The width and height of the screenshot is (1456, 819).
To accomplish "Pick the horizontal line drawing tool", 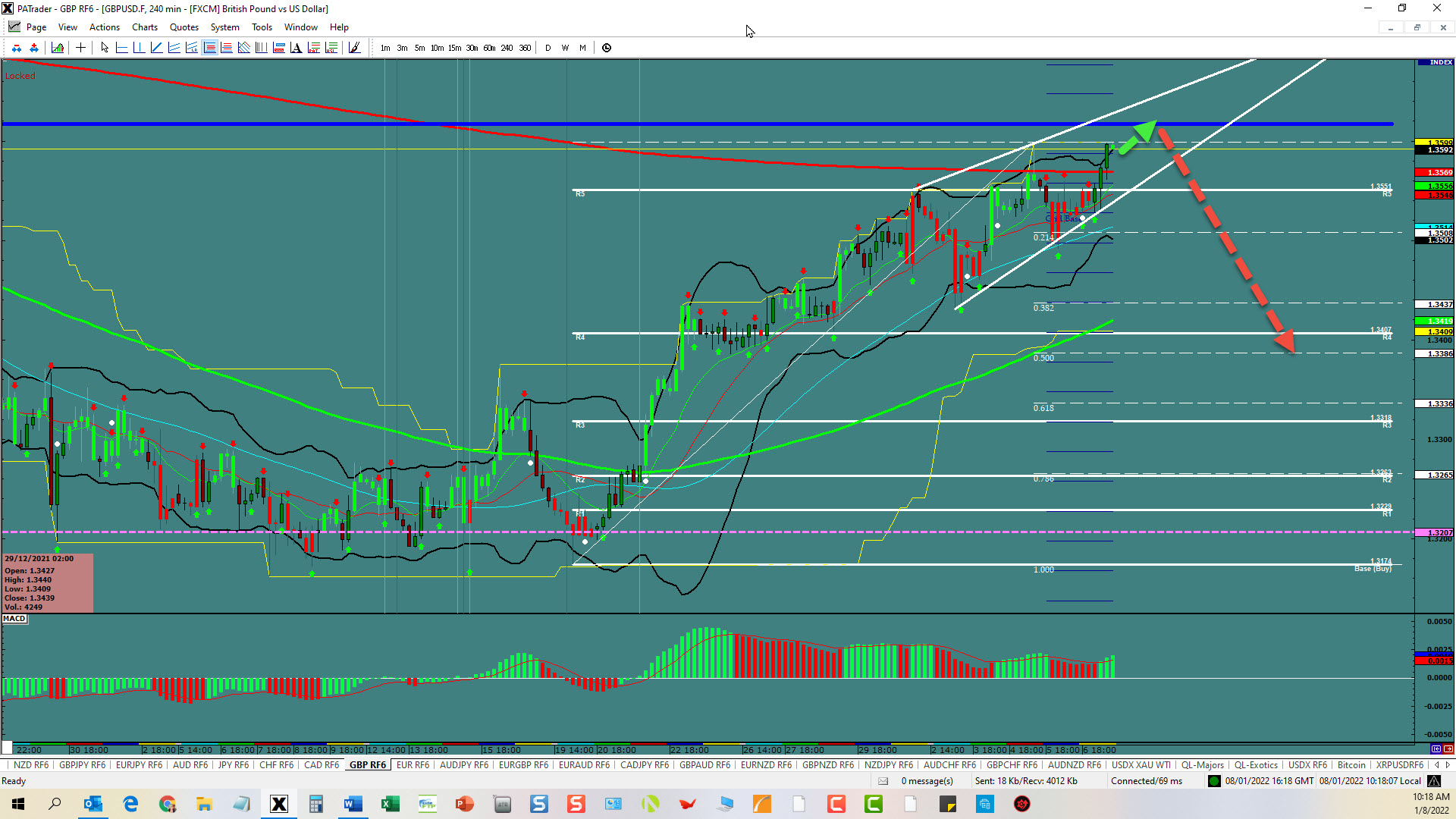I will click(x=121, y=48).
